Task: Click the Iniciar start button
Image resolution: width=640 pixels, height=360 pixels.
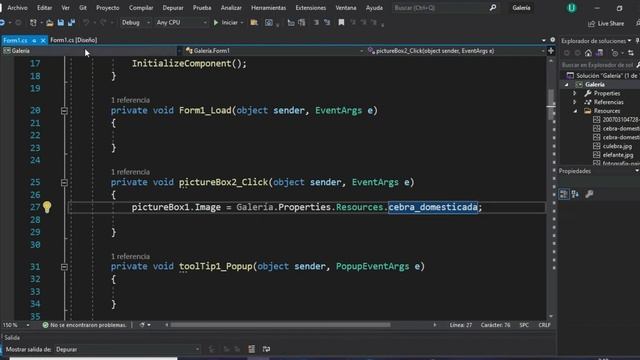Action: tap(226, 23)
